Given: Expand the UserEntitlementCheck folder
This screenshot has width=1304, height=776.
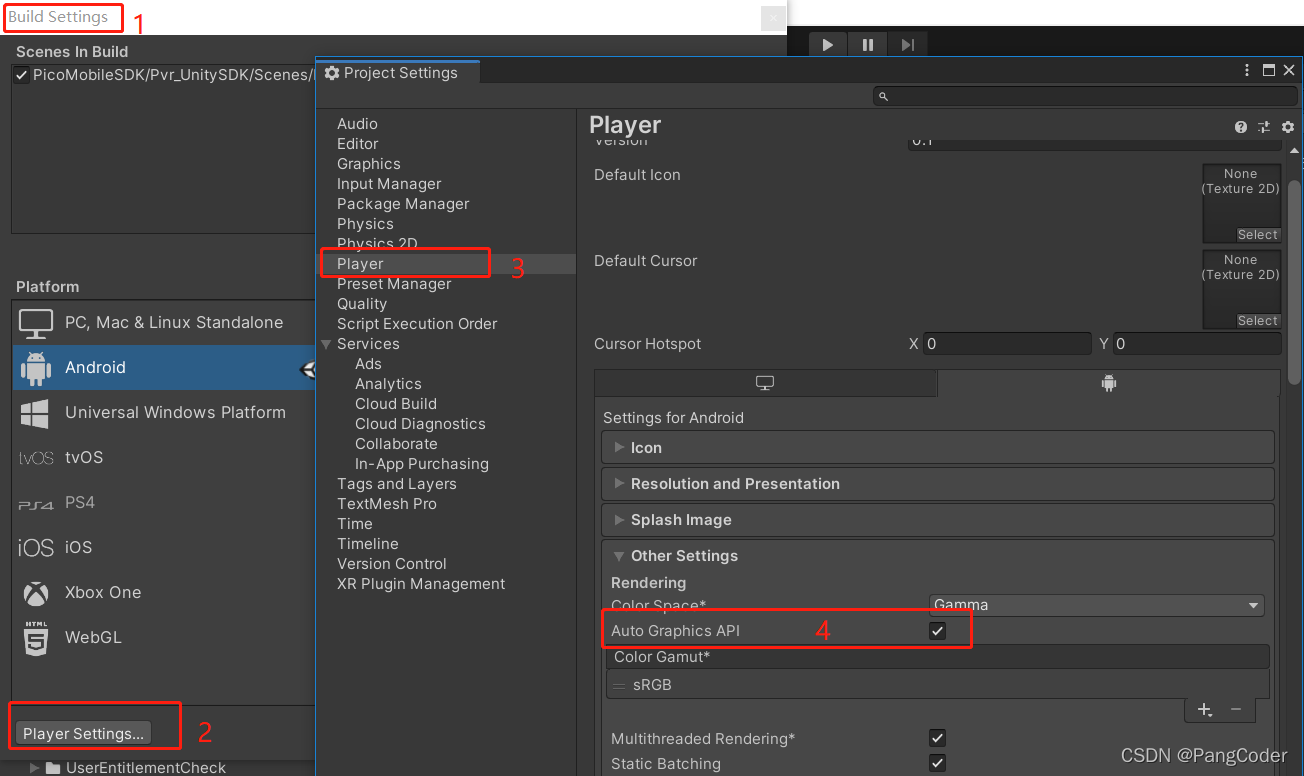Looking at the screenshot, I should 36,768.
